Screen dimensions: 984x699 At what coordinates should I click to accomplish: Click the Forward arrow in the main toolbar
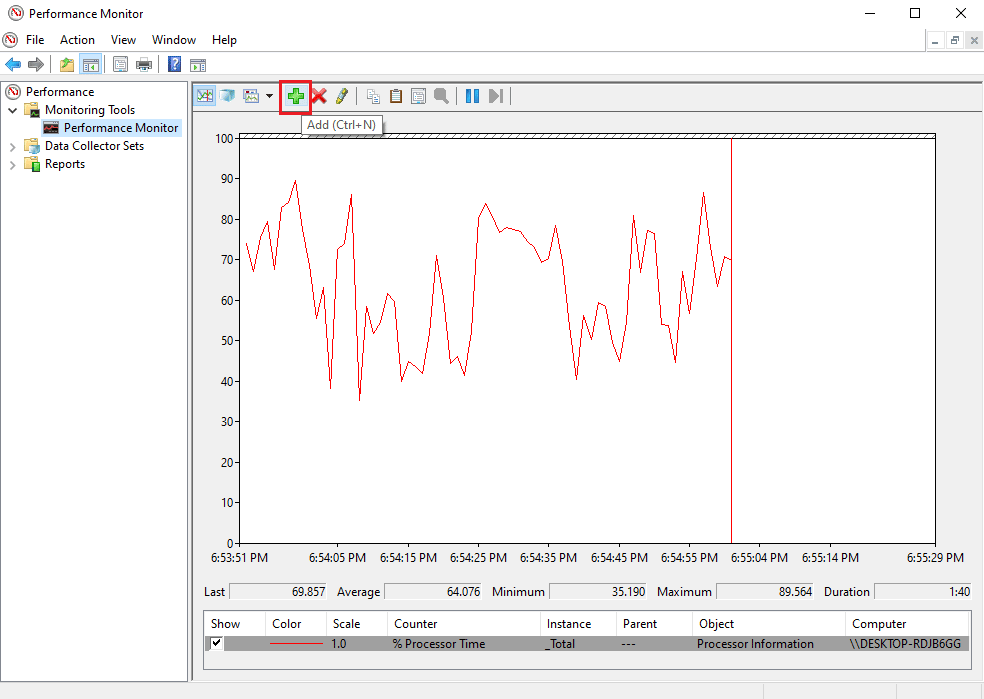point(36,64)
